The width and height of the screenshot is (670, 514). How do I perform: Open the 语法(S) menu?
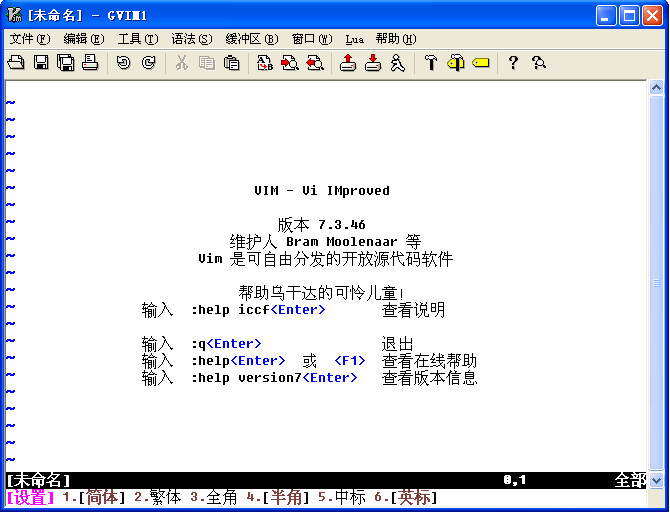[191, 39]
